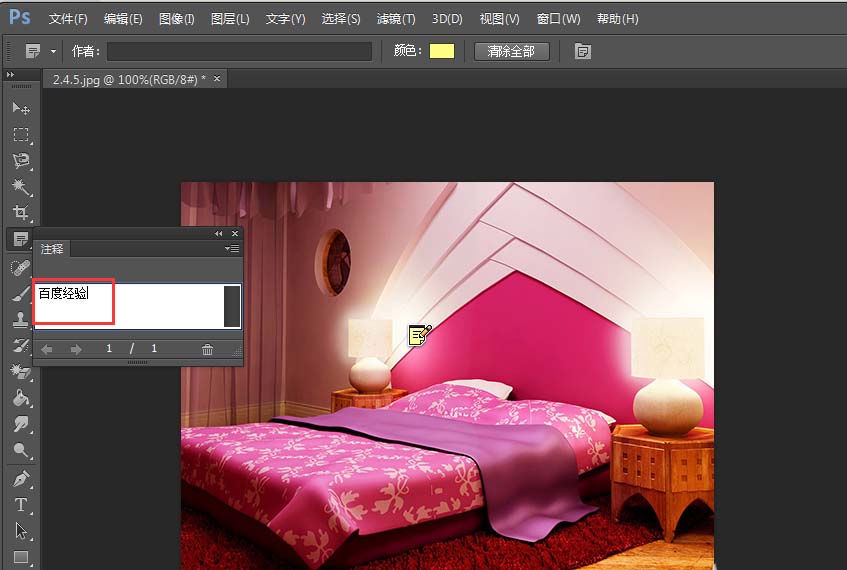
Task: Expand the tools panel with double-arrow
Action: point(10,75)
